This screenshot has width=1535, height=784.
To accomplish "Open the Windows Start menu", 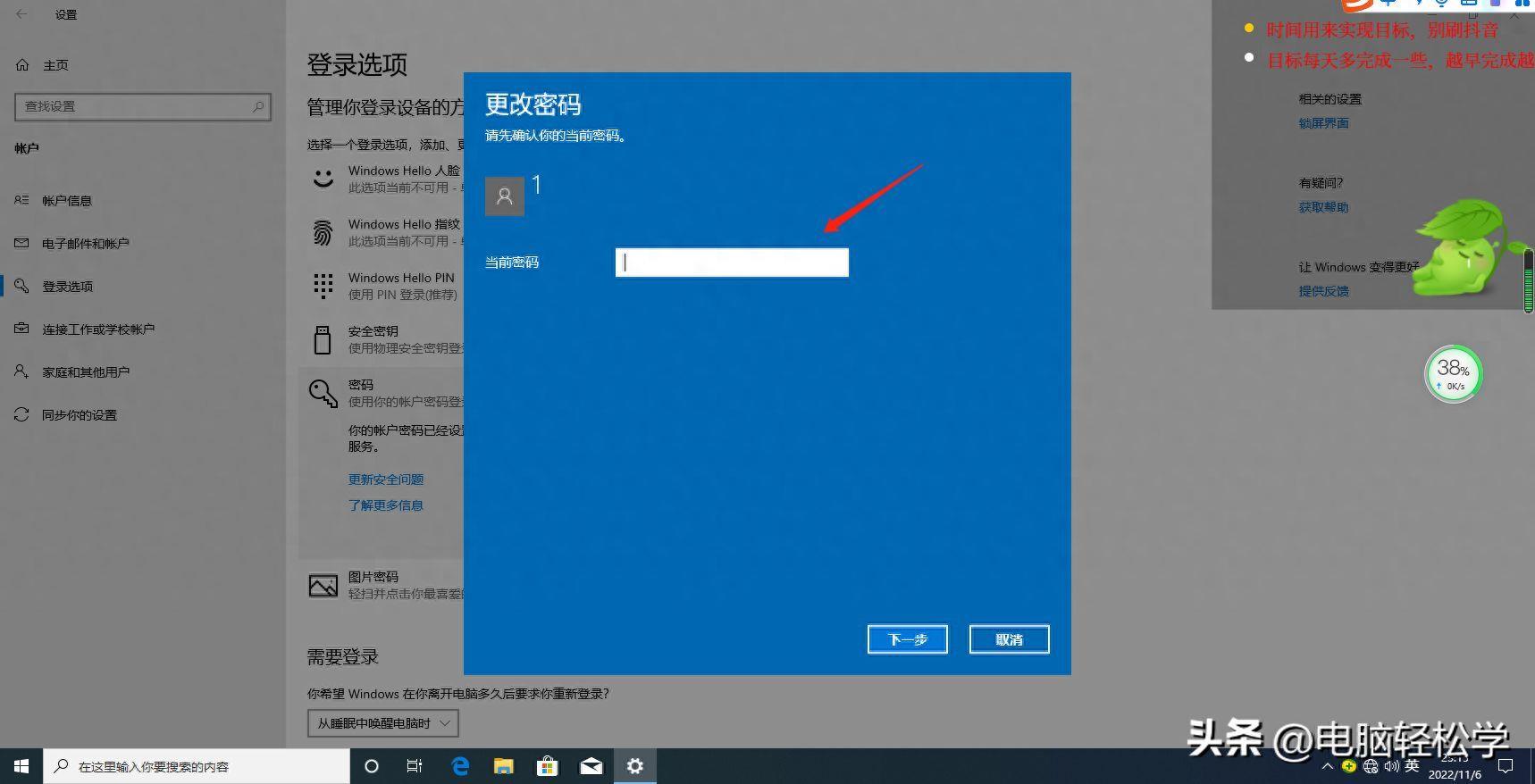I will (x=21, y=766).
